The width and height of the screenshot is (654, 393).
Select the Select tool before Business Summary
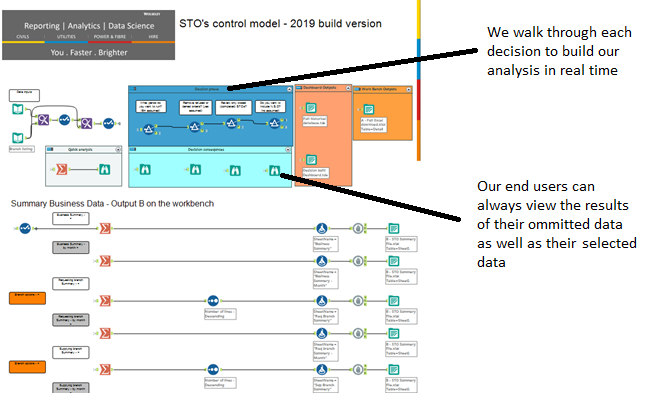point(25,228)
